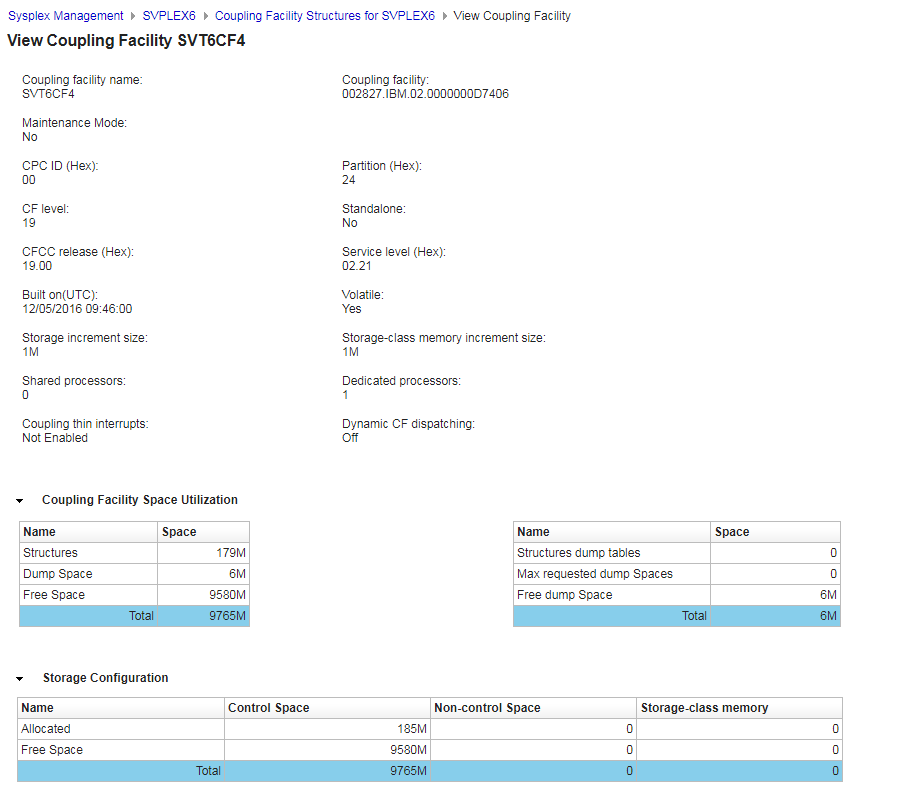Select the Structures dump tables row

pos(677,553)
